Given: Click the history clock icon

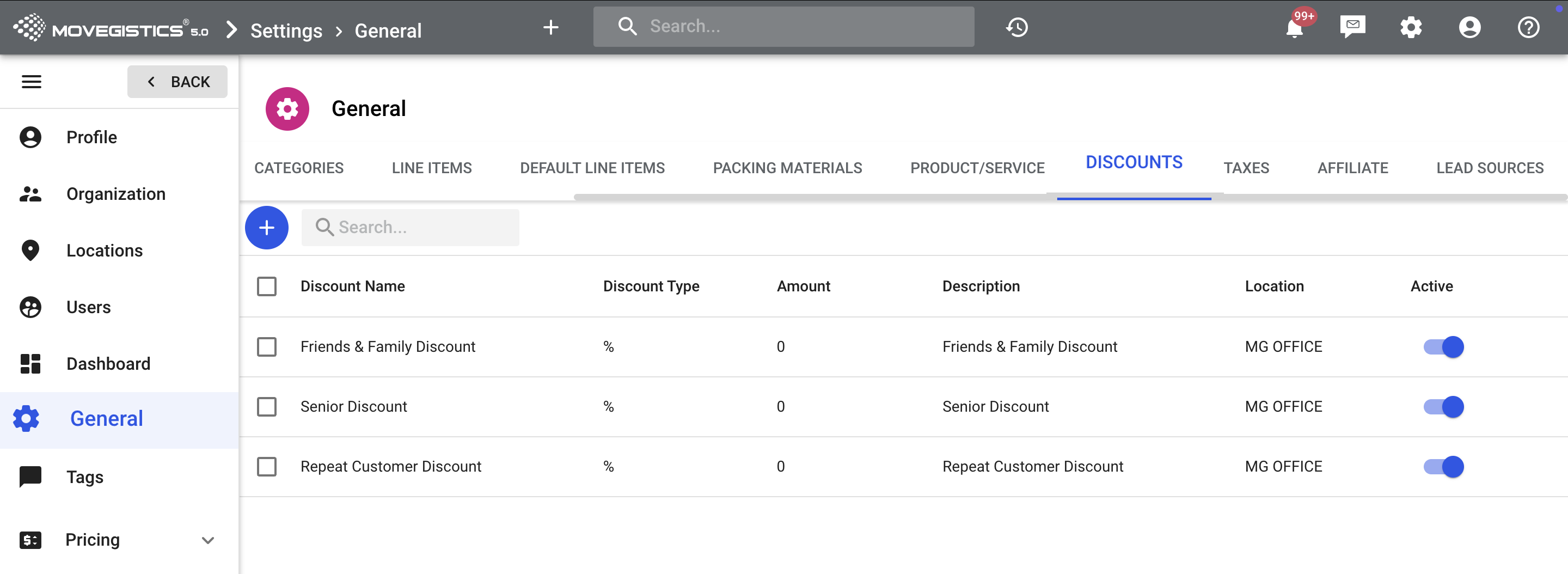Looking at the screenshot, I should click(x=1016, y=27).
